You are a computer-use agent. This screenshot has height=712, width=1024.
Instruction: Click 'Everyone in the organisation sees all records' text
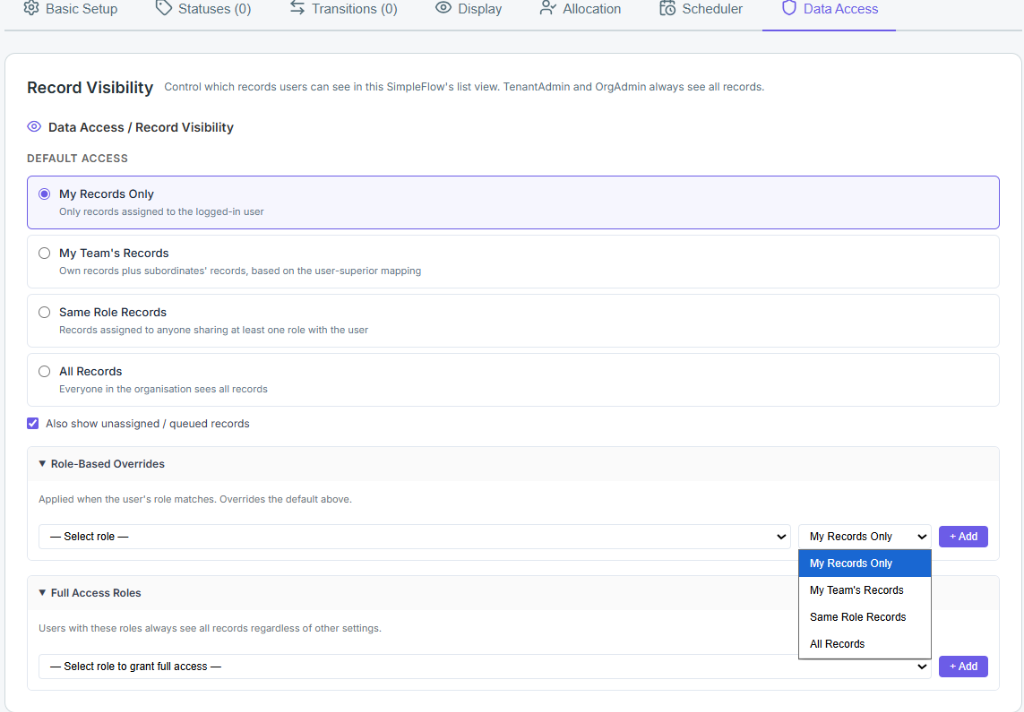(163, 389)
